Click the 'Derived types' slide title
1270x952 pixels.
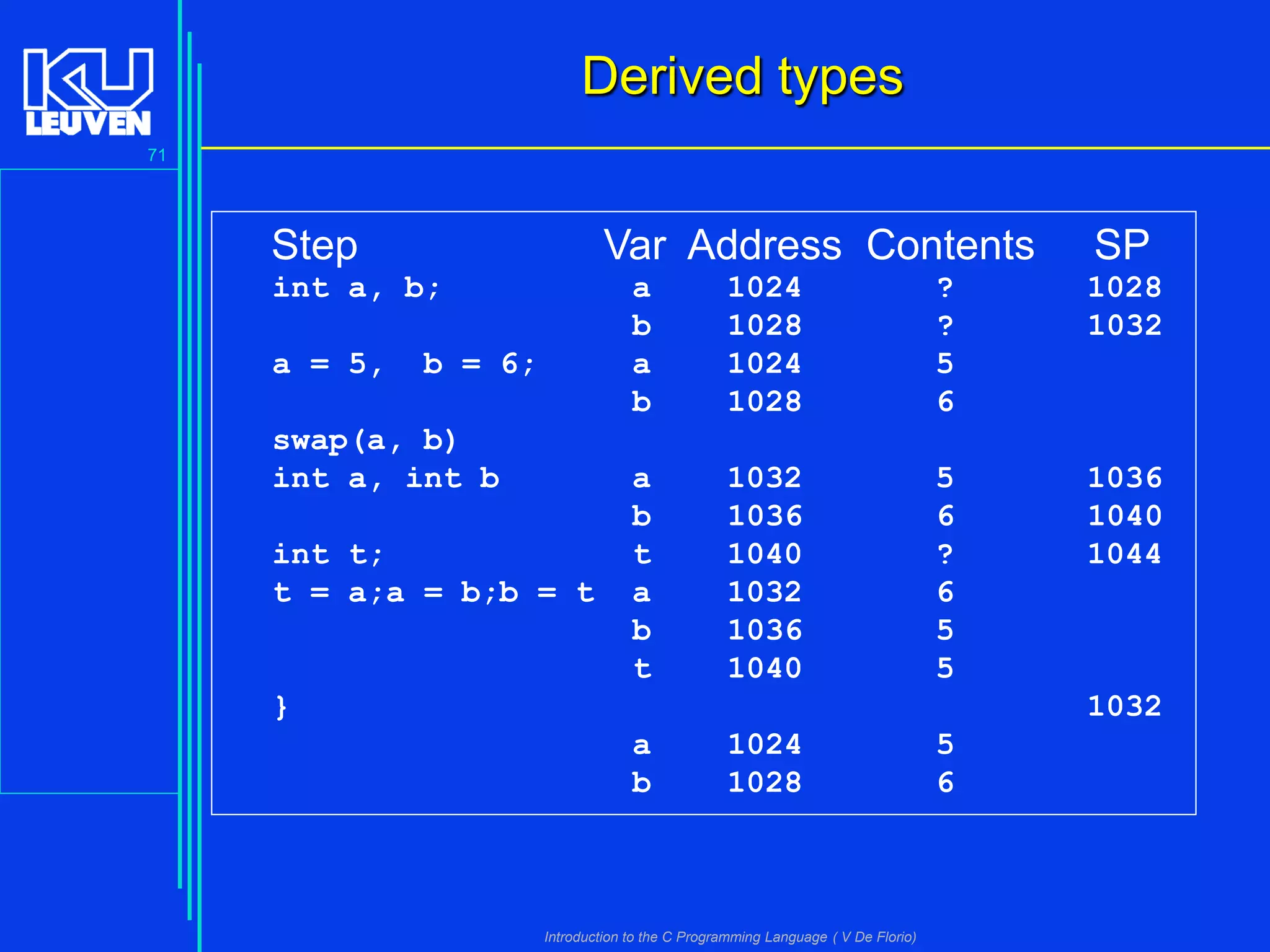tap(742, 77)
